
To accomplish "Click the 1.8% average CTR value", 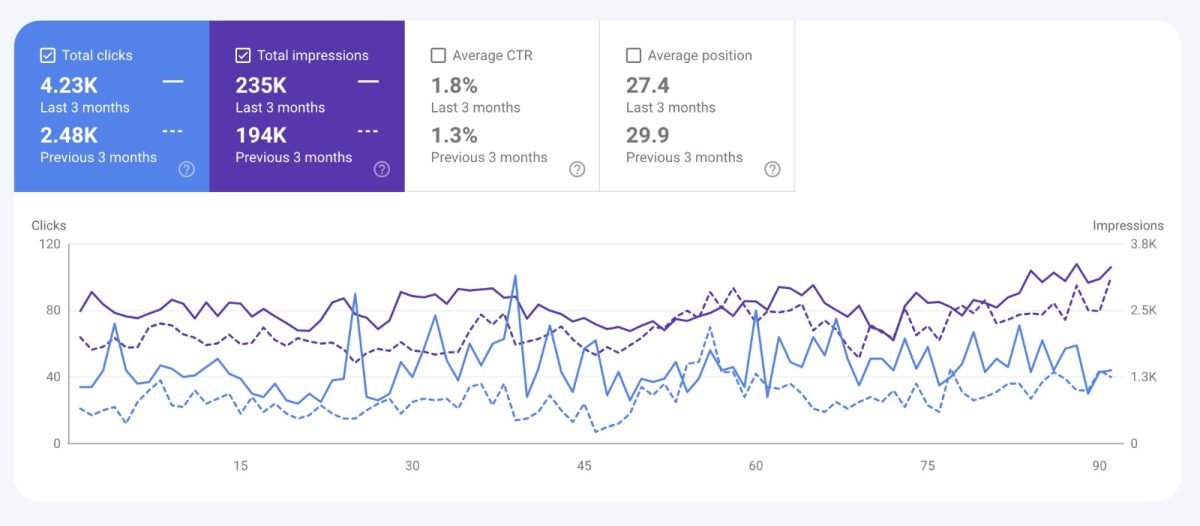I will pos(454,85).
